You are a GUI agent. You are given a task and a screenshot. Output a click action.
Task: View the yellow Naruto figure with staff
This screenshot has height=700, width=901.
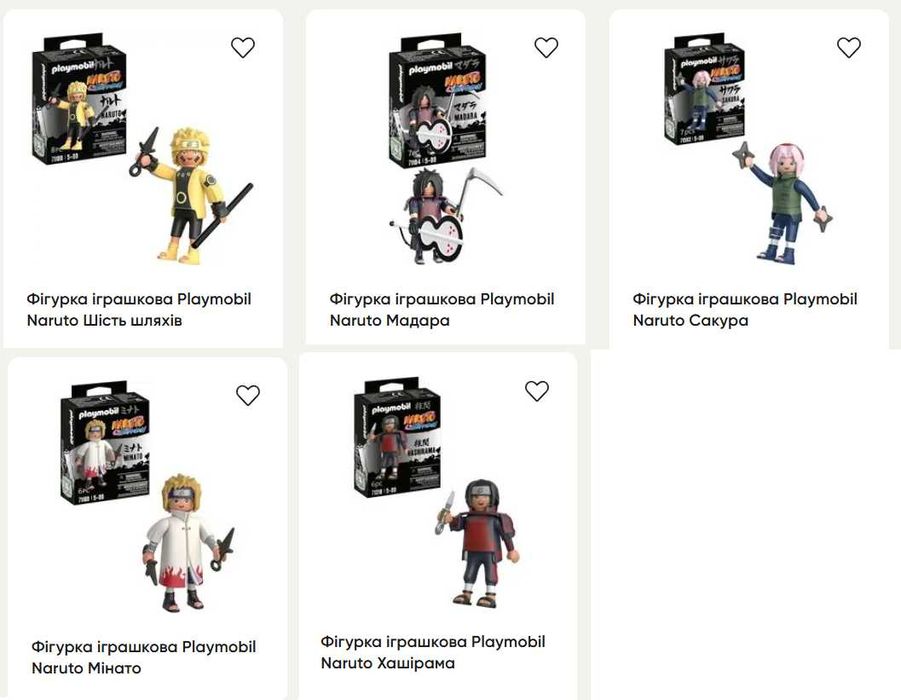click(192, 195)
